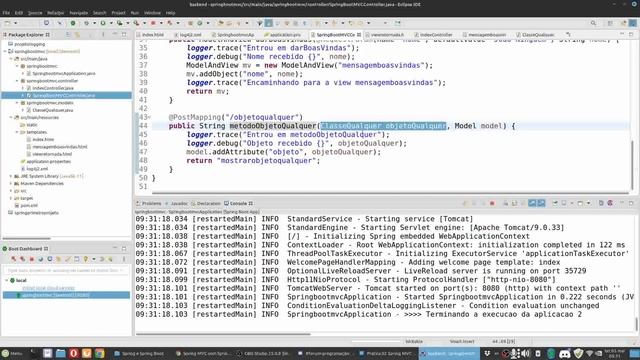
Task: Click the red stop icon in Boot Dashboard
Action: tap(32, 259)
